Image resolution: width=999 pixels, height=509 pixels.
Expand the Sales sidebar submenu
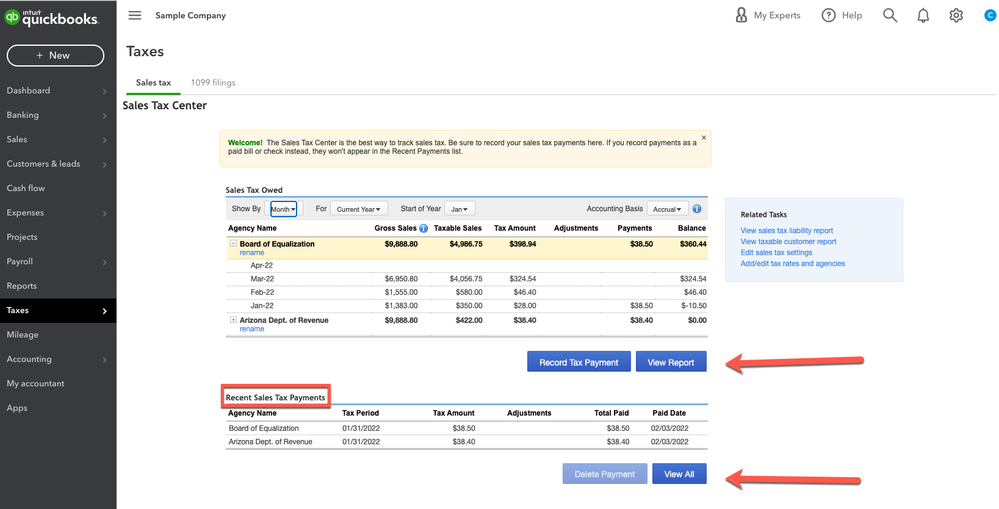coord(104,140)
